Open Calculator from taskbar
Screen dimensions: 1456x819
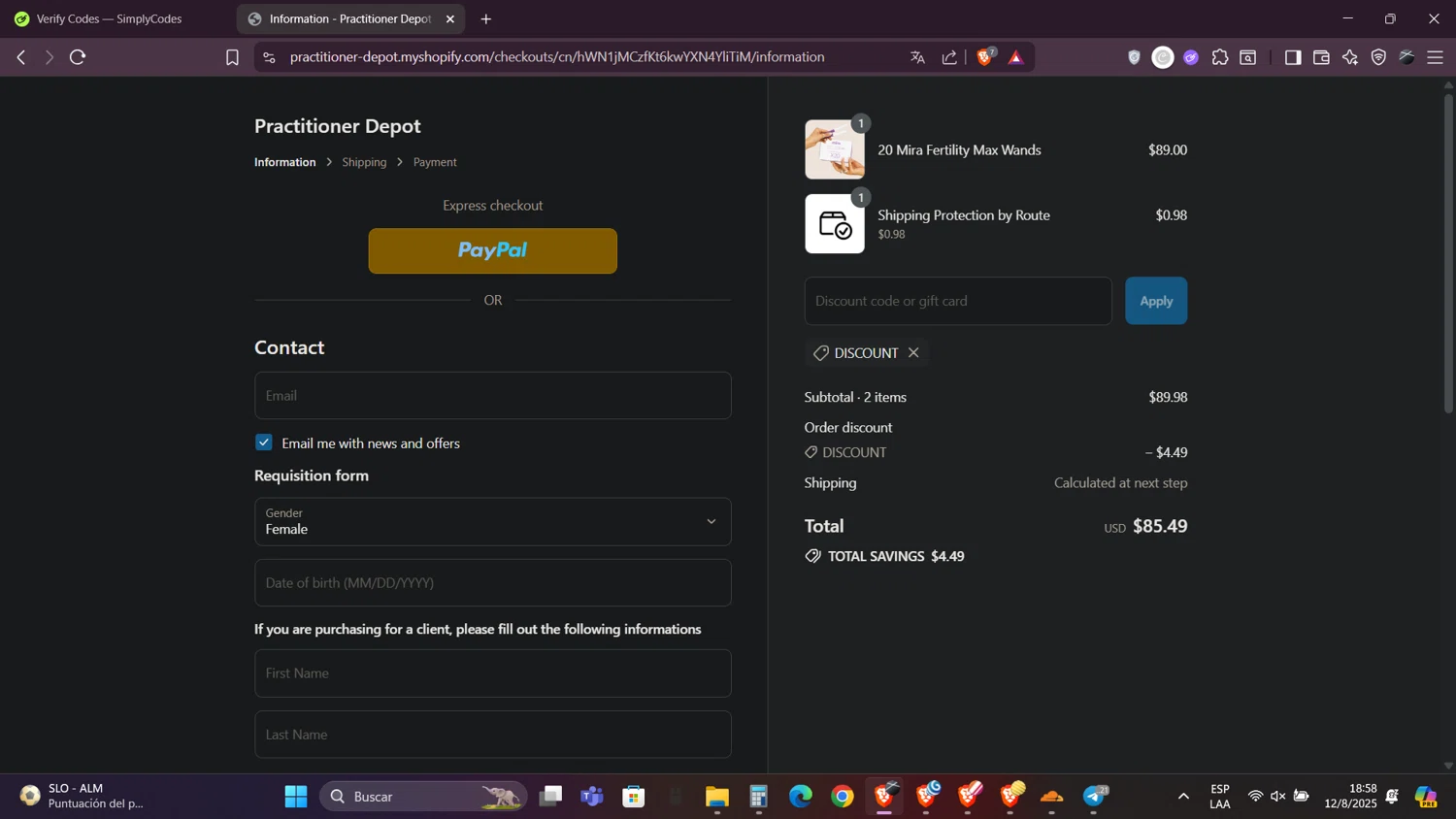pos(759,797)
